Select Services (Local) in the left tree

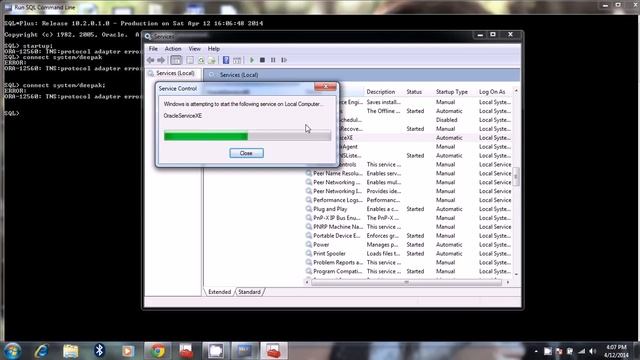point(175,73)
